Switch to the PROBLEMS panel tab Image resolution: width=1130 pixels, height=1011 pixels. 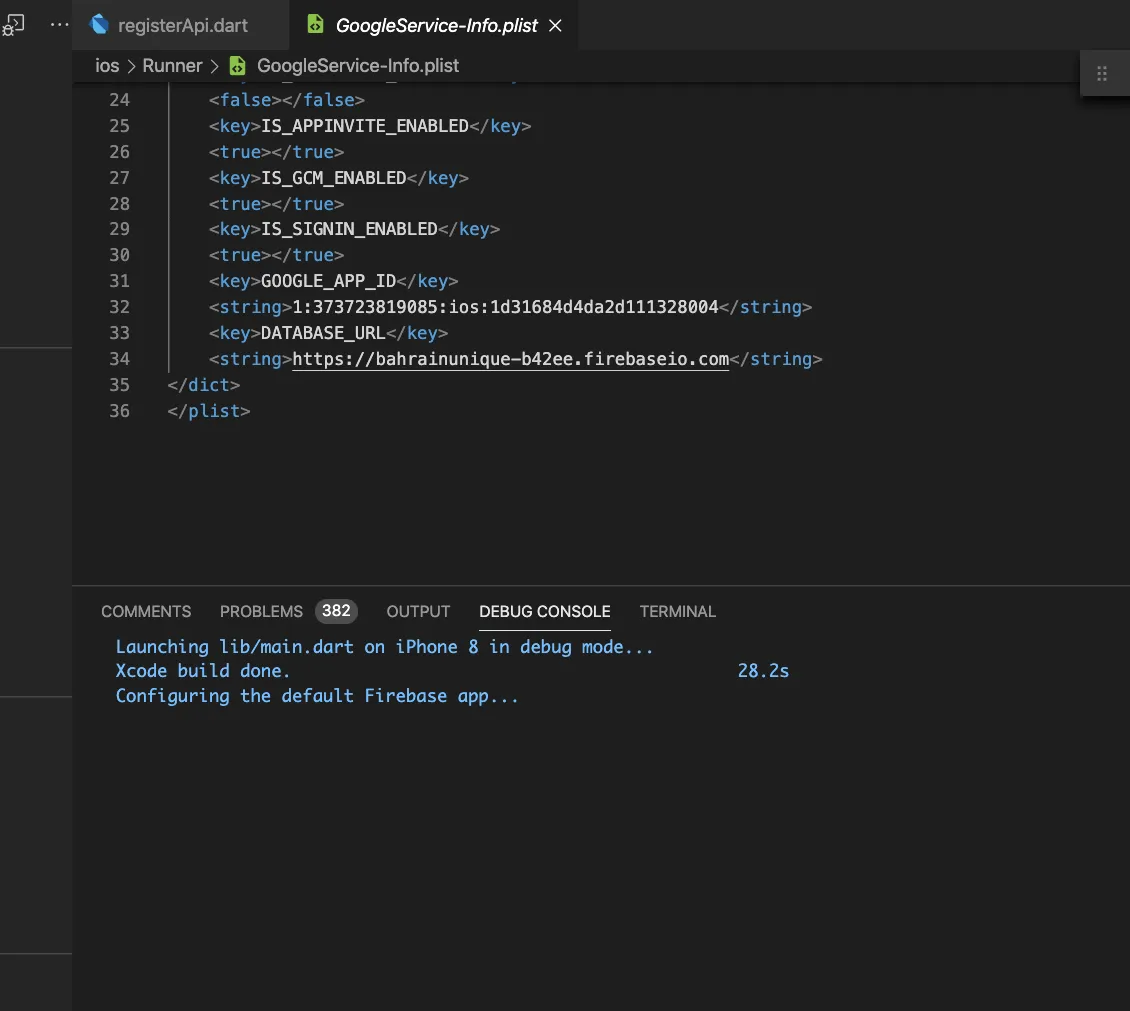[261, 611]
